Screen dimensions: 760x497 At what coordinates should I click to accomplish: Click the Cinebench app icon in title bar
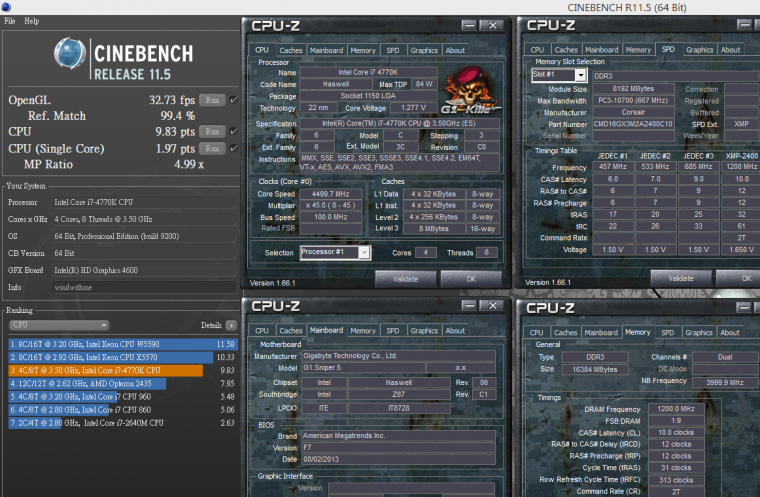6,7
